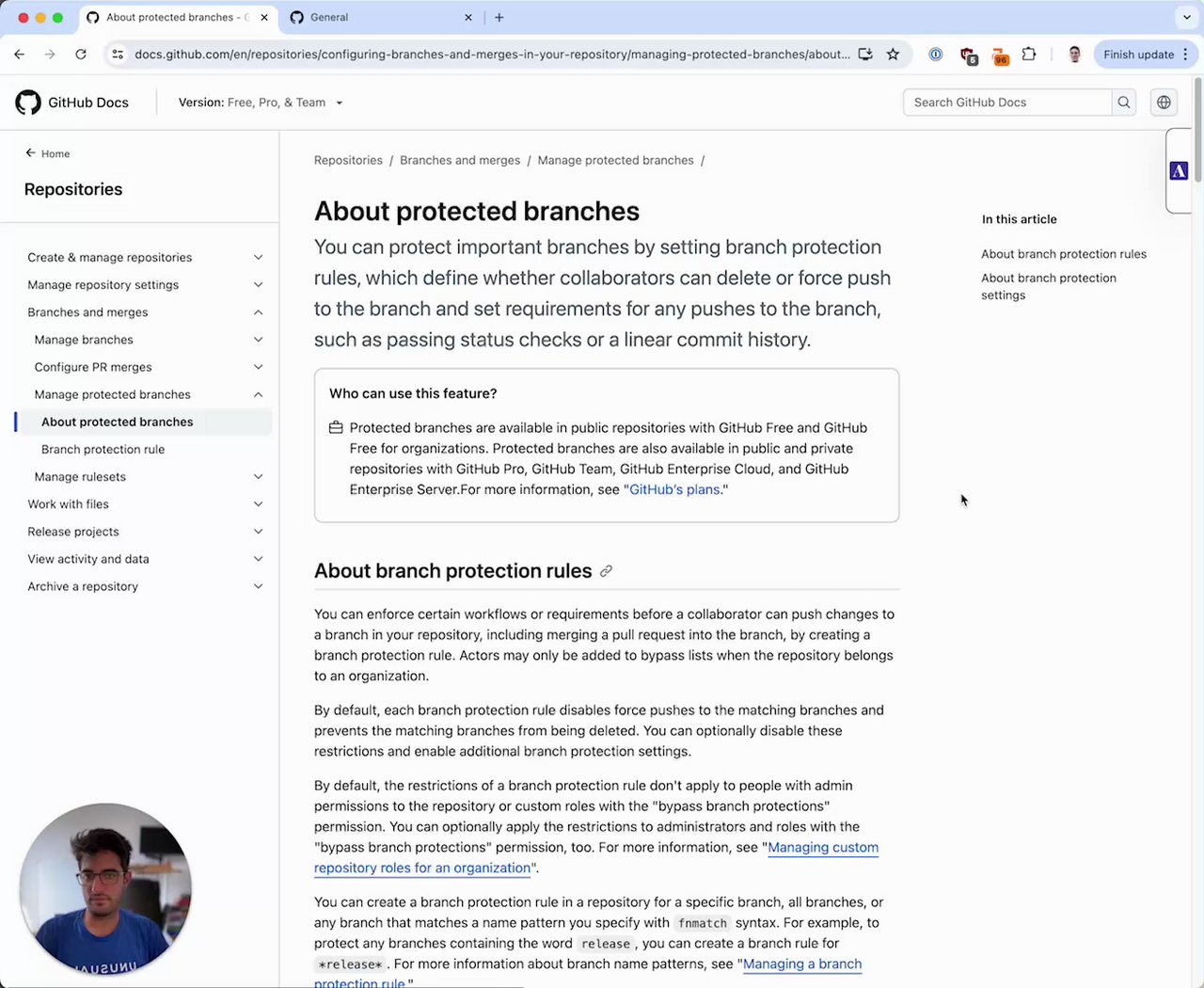The image size is (1204, 988).
Task: Open the Extensions puzzle icon
Action: tap(1029, 55)
